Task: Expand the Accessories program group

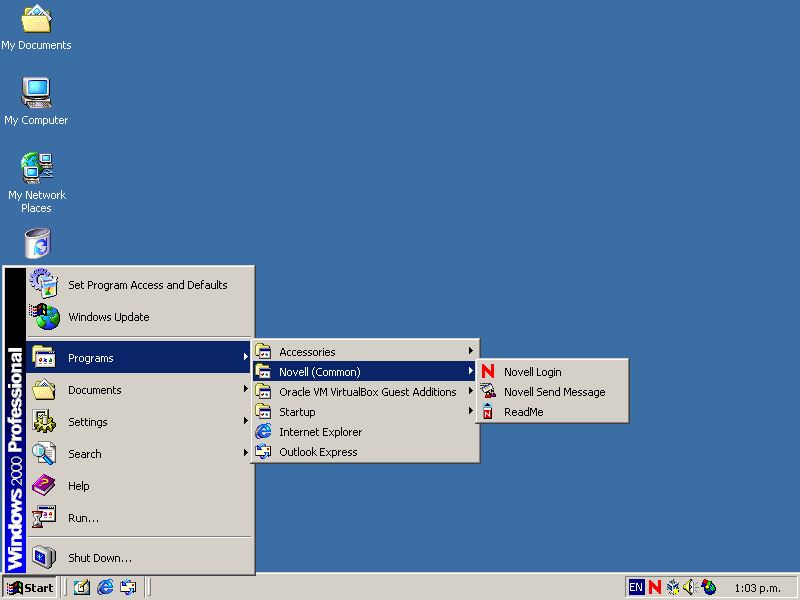Action: click(x=365, y=352)
